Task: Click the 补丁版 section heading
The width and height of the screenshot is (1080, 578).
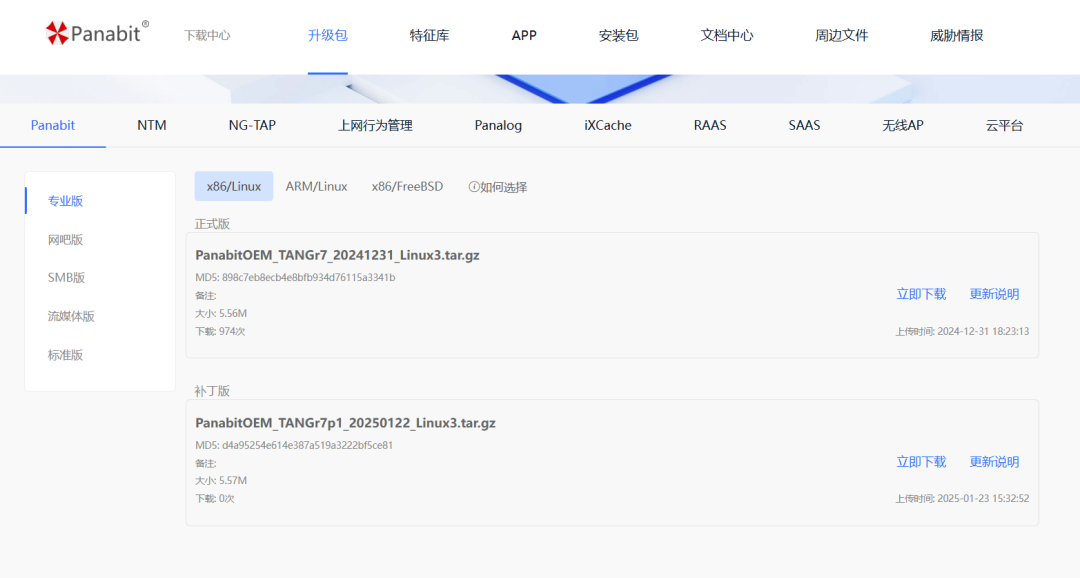Action: click(x=212, y=391)
